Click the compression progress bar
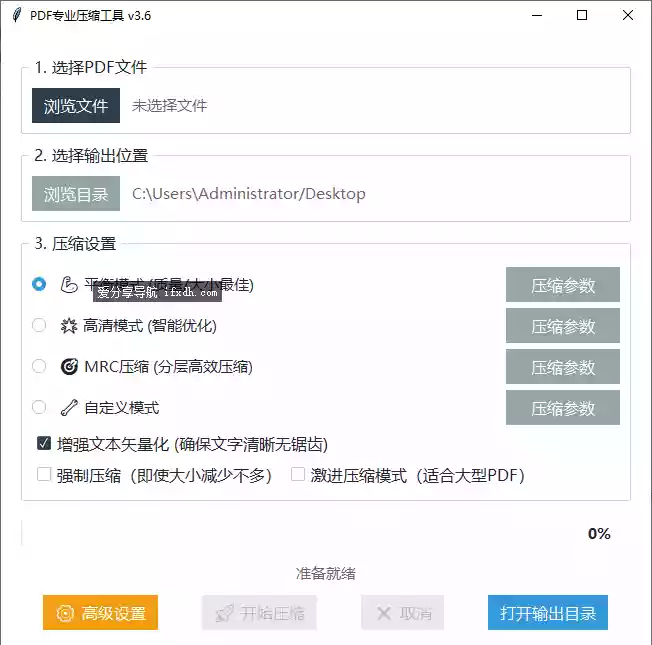The width and height of the screenshot is (652, 645). click(x=300, y=534)
